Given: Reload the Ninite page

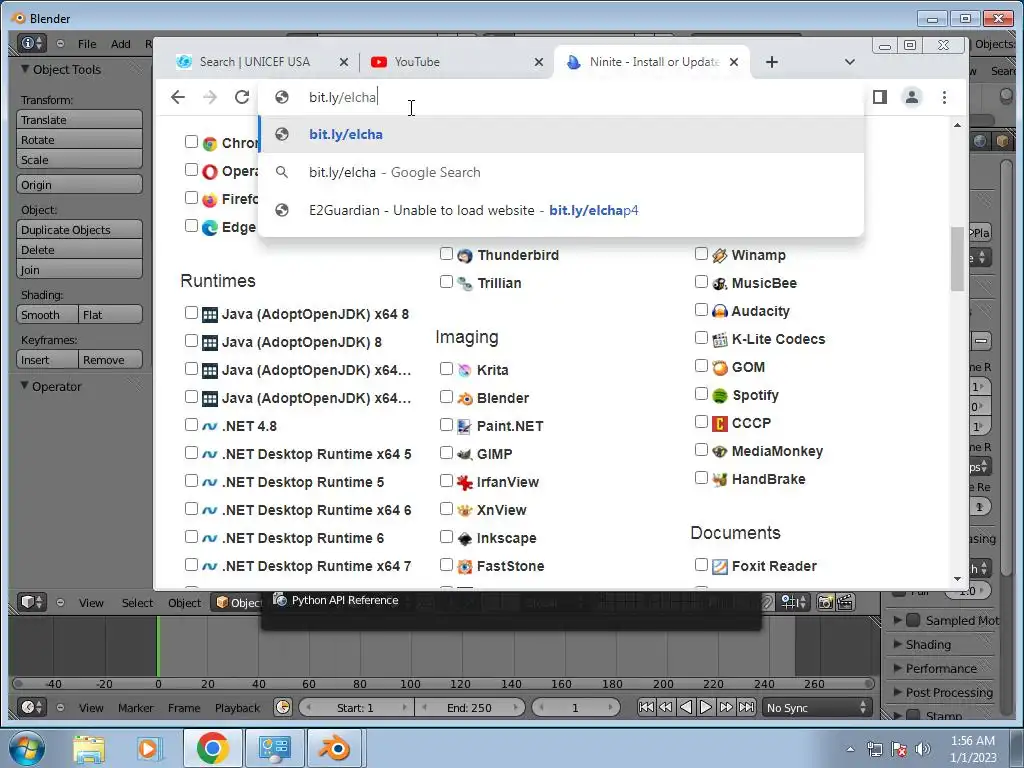Looking at the screenshot, I should click(242, 97).
